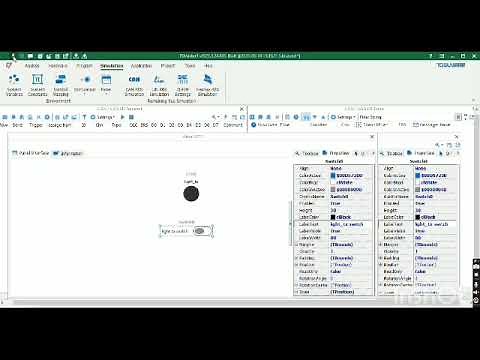
Task: Click the Enabled True value in the right panel
Action: [420, 203]
